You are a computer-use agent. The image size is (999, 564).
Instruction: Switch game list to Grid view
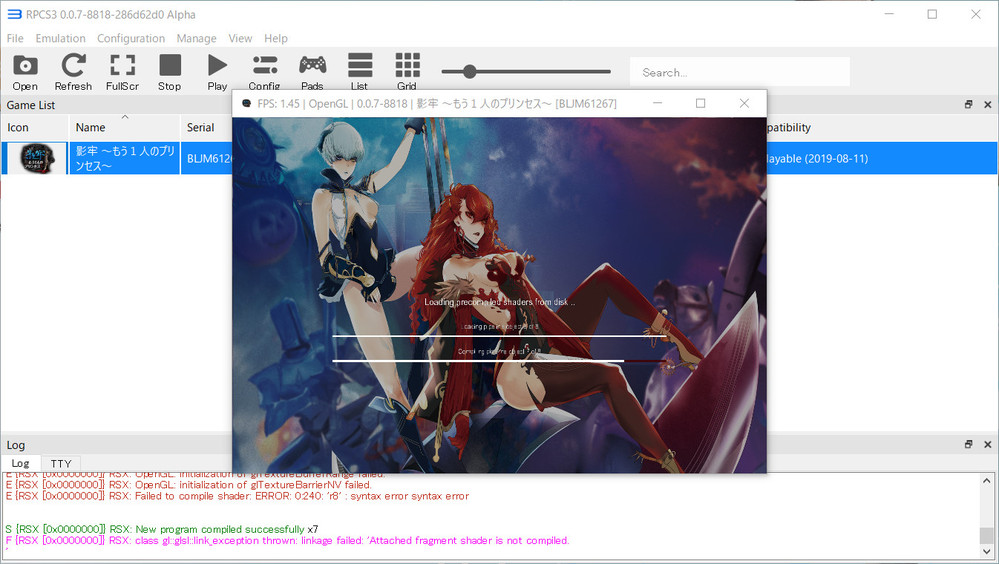[407, 72]
